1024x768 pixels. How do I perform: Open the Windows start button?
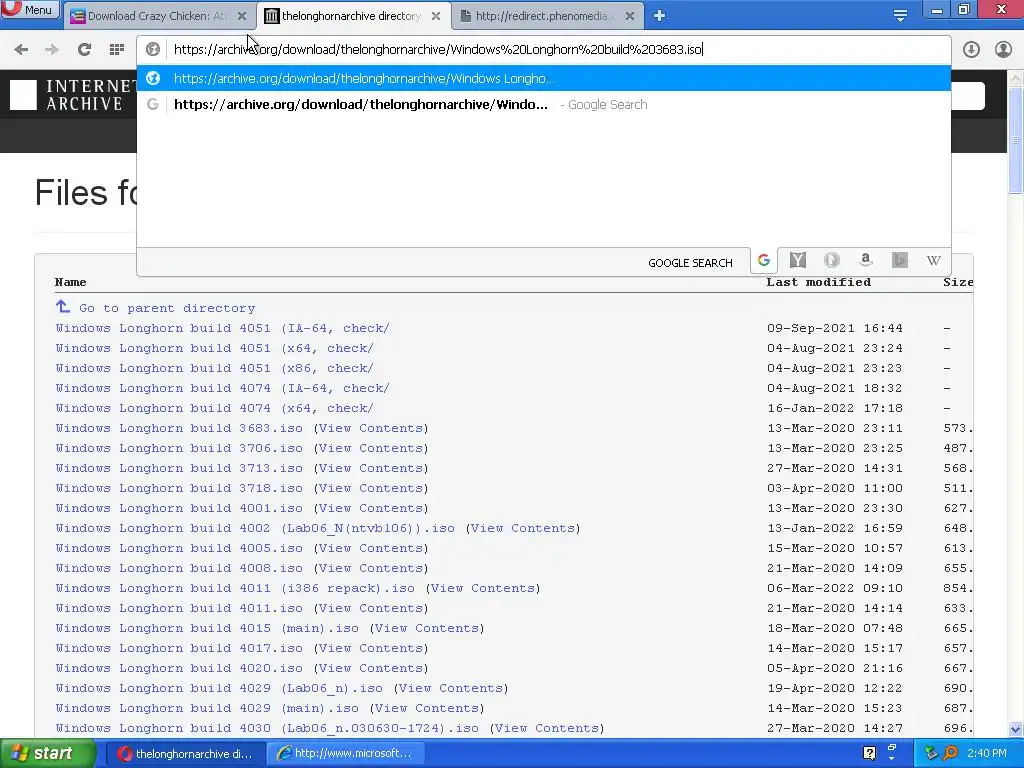[48, 754]
